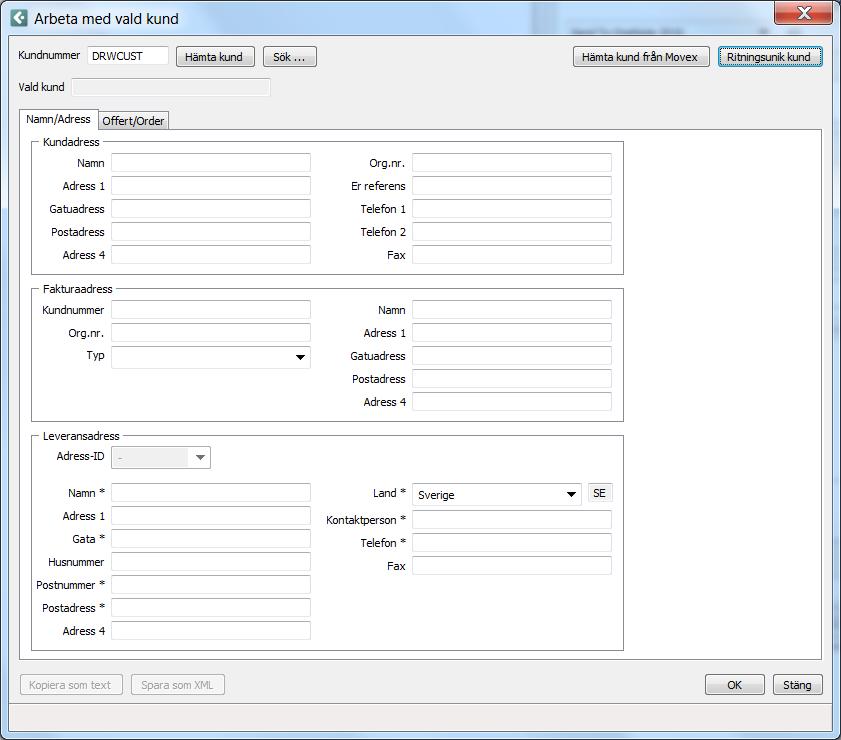Expand the Adress-ID dropdown
Image resolution: width=841 pixels, height=740 pixels.
[161, 457]
